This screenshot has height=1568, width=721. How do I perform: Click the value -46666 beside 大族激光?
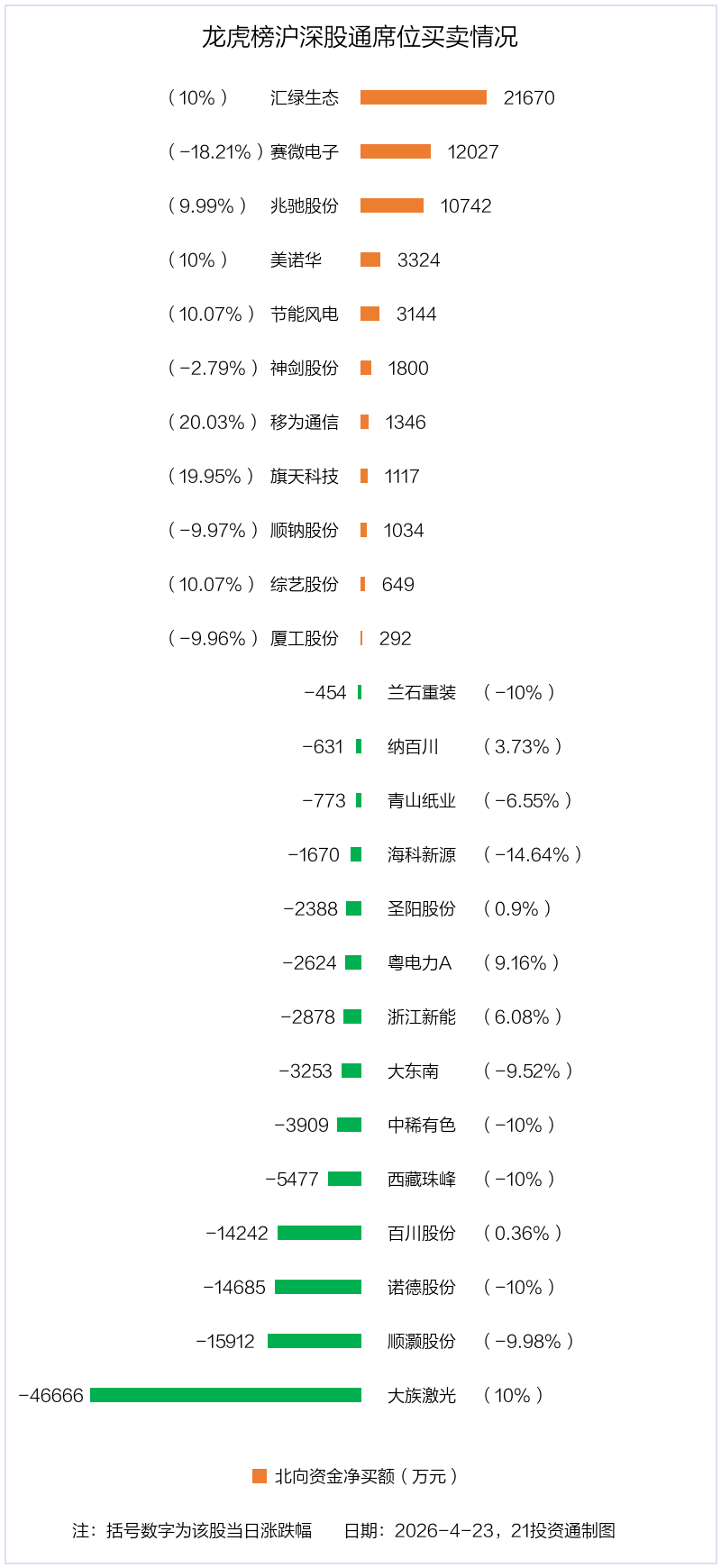[50, 1395]
